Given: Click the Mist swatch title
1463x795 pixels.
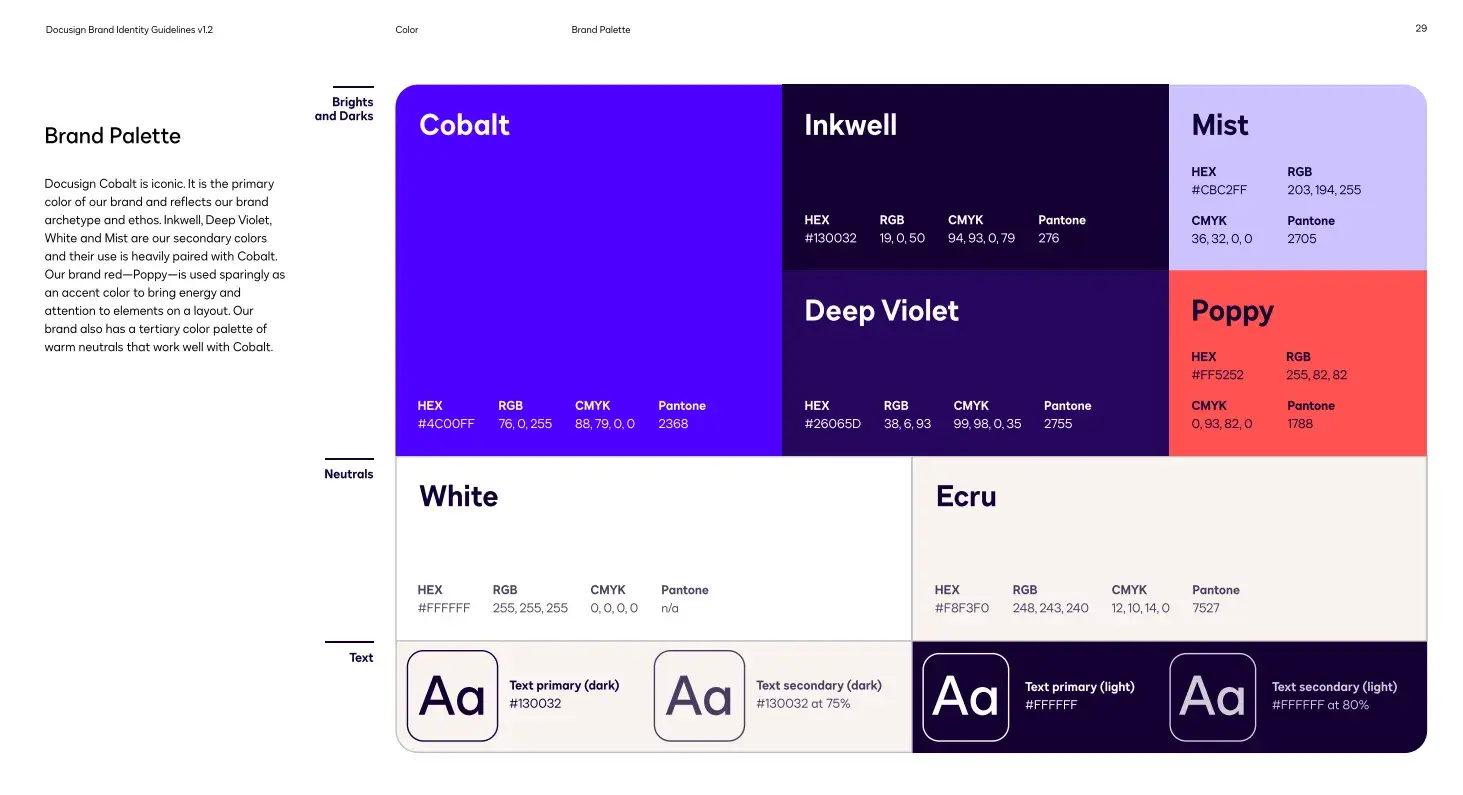Looking at the screenshot, I should click(1220, 125).
